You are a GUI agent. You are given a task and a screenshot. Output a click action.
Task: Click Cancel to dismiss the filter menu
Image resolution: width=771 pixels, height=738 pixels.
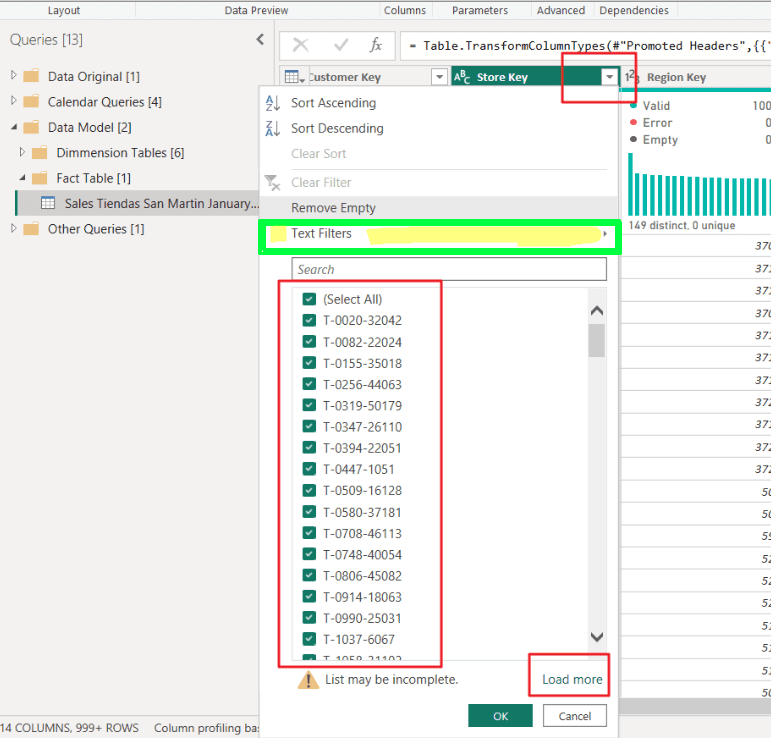[x=574, y=716]
